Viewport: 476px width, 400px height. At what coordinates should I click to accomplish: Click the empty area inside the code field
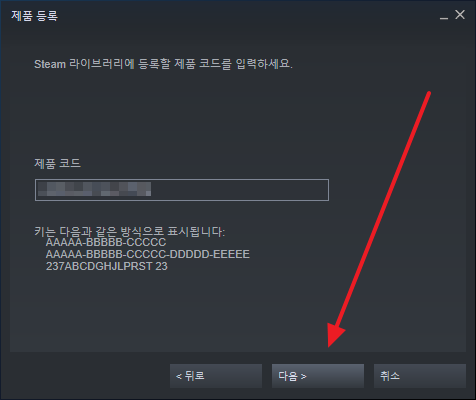coord(240,190)
